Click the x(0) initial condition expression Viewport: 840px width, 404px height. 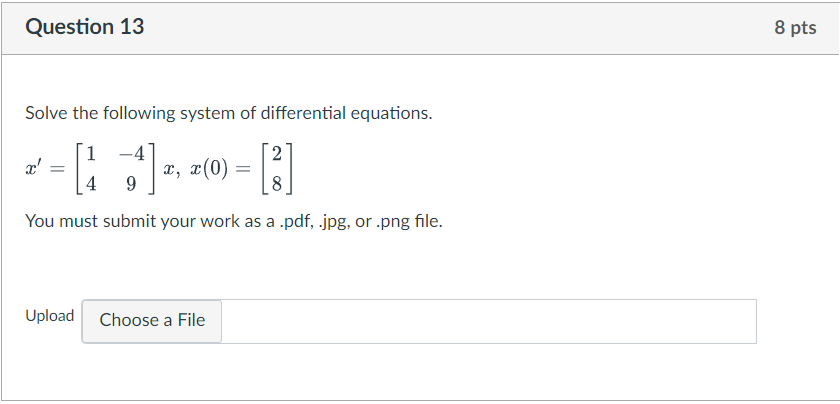click(x=209, y=169)
